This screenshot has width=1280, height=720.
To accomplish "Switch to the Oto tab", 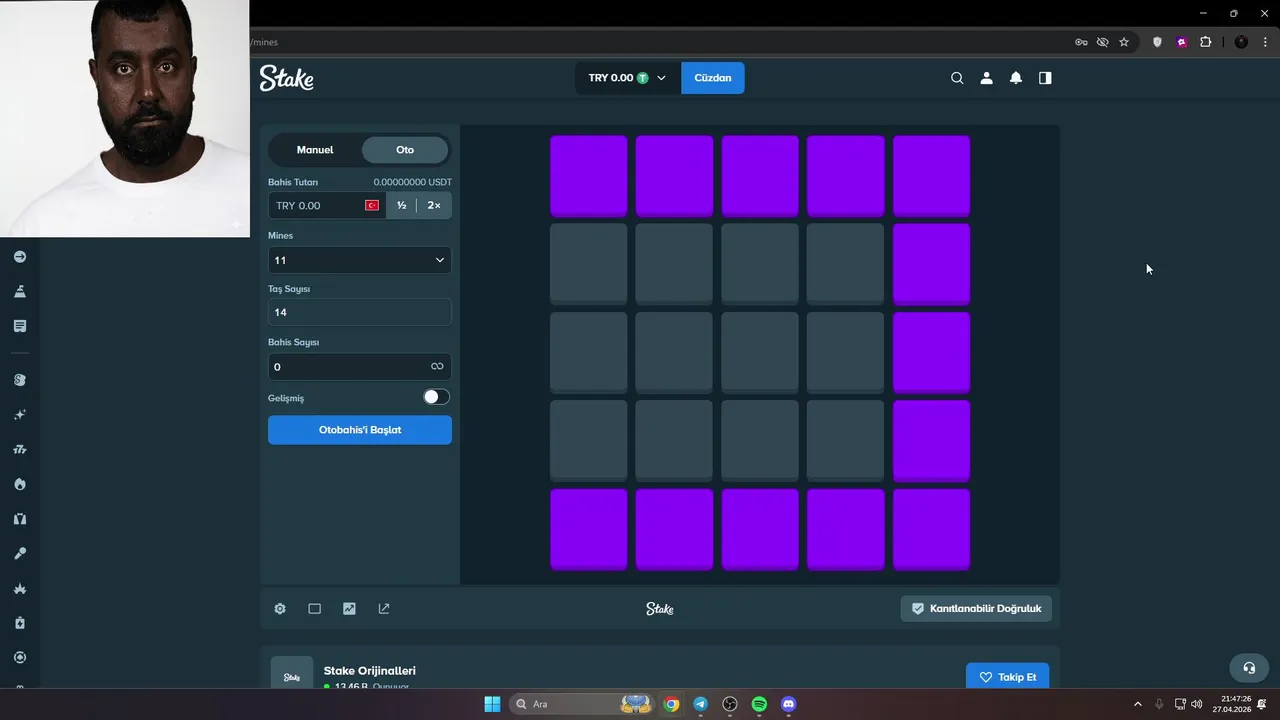I will [x=405, y=150].
